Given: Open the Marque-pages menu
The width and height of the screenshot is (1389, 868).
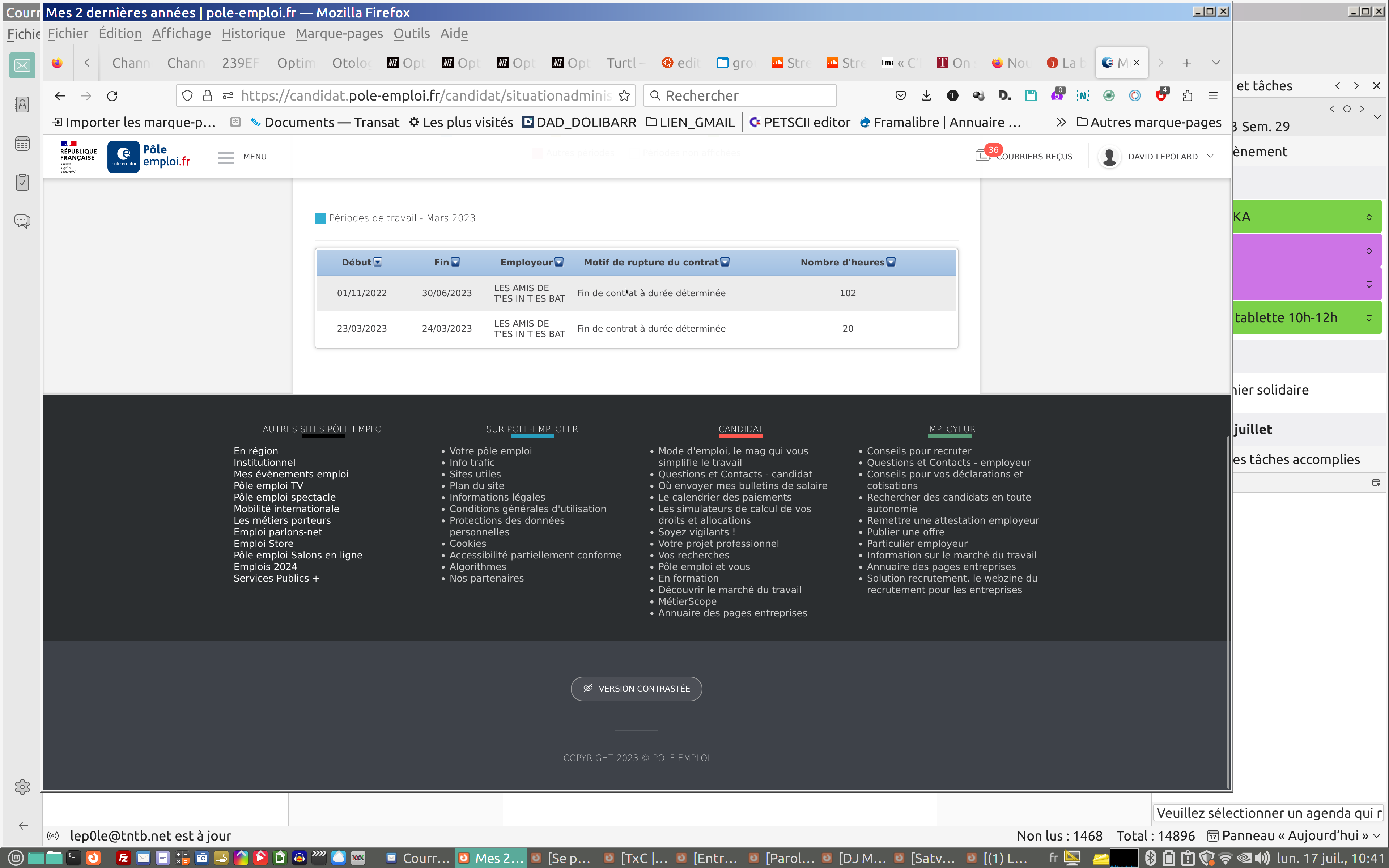Looking at the screenshot, I should (339, 34).
